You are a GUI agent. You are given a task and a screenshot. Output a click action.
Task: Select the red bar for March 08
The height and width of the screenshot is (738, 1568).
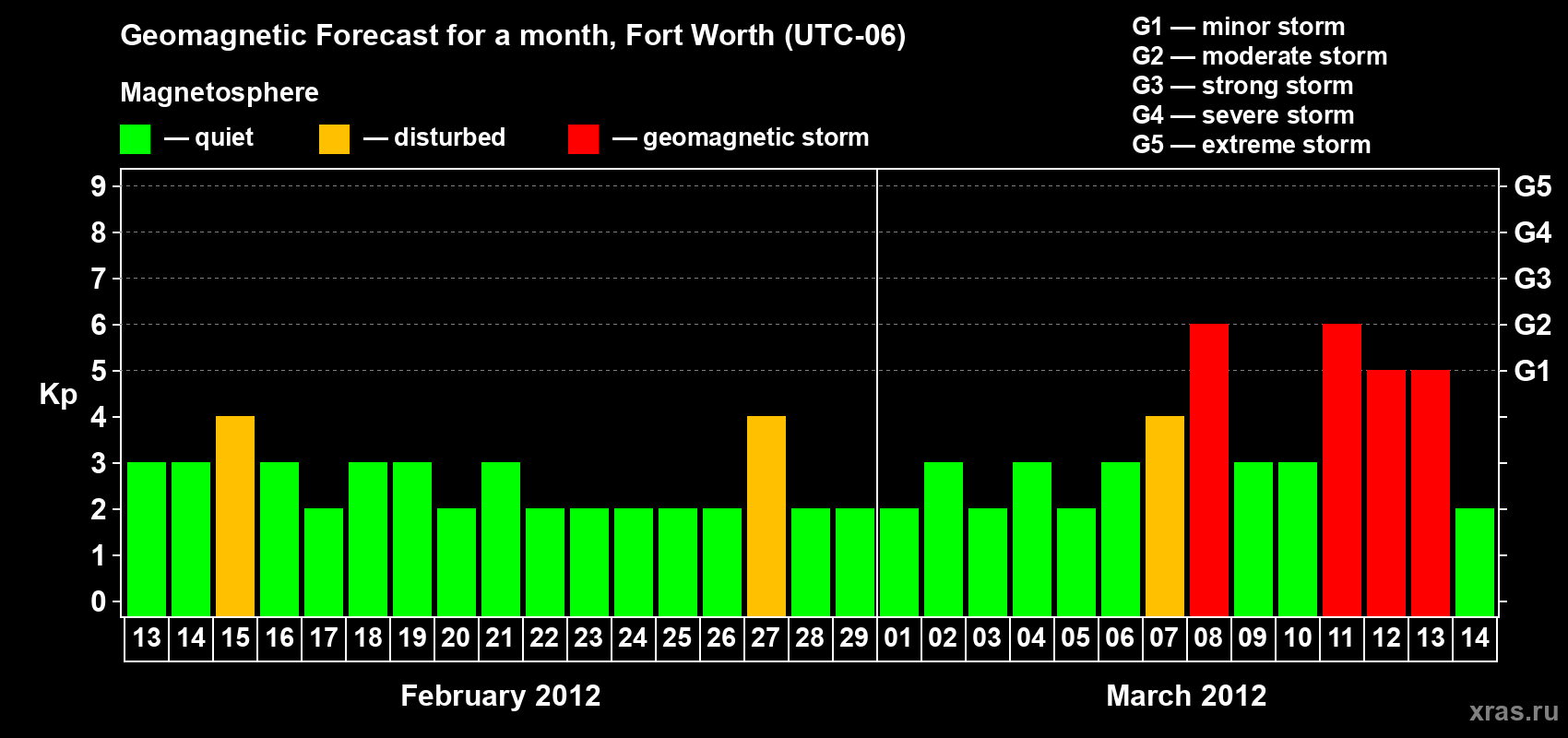pos(1209,470)
